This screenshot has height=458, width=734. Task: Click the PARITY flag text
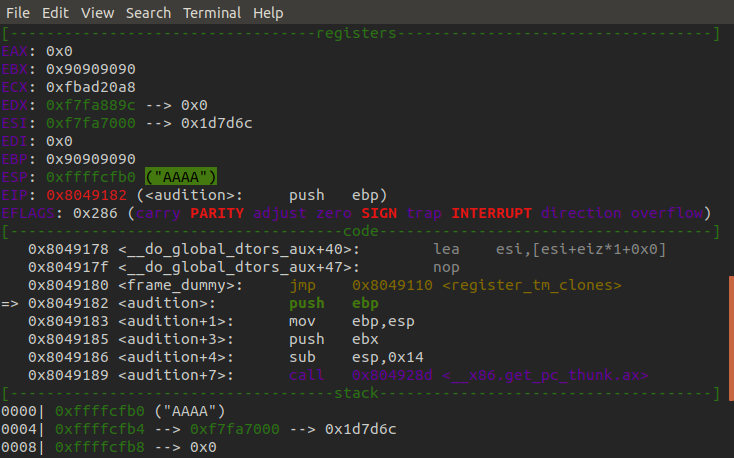click(217, 213)
